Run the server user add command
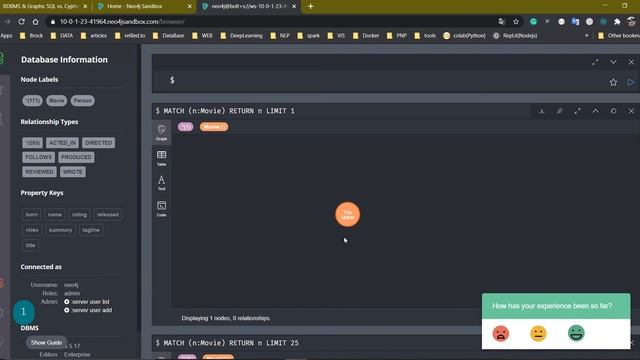 (x=88, y=310)
